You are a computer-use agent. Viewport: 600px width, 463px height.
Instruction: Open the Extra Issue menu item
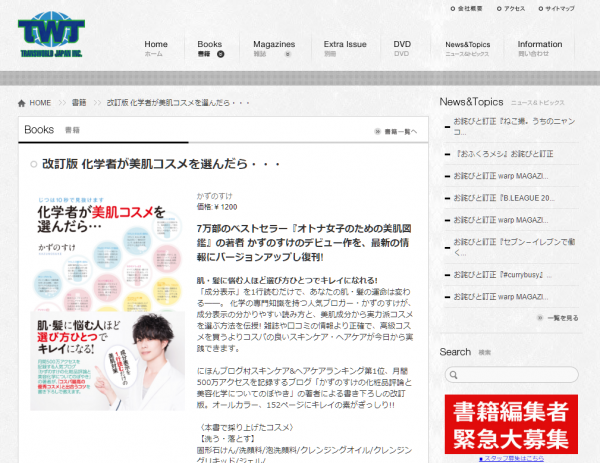click(345, 49)
